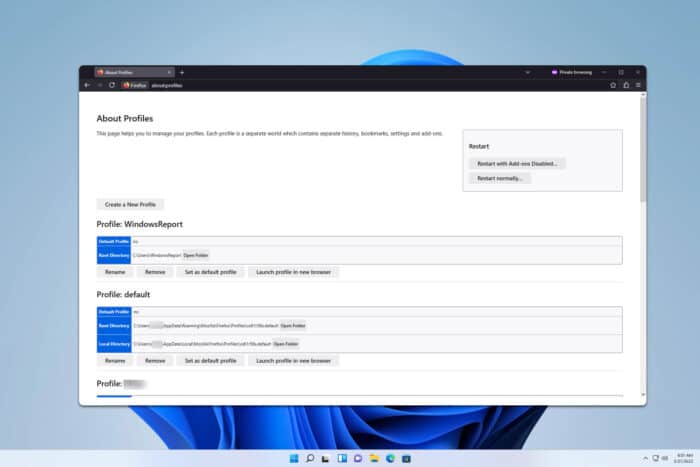Viewport: 700px width, 467px height.
Task: Open the Firefox hamburger menu
Action: pyautogui.click(x=638, y=85)
